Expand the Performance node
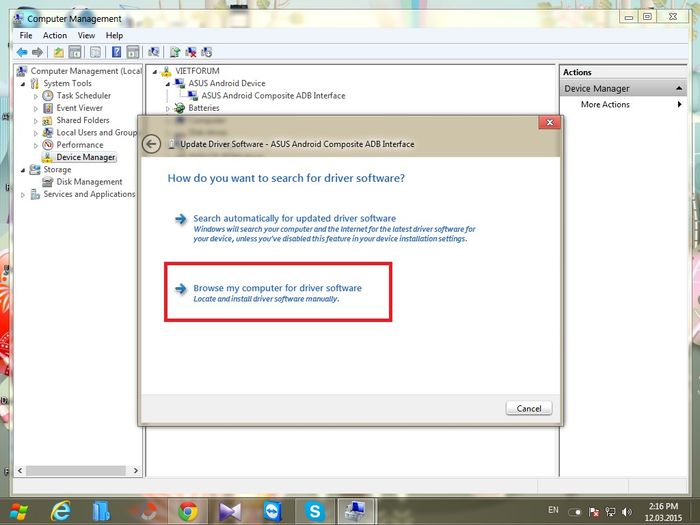The image size is (700, 525). point(36,146)
